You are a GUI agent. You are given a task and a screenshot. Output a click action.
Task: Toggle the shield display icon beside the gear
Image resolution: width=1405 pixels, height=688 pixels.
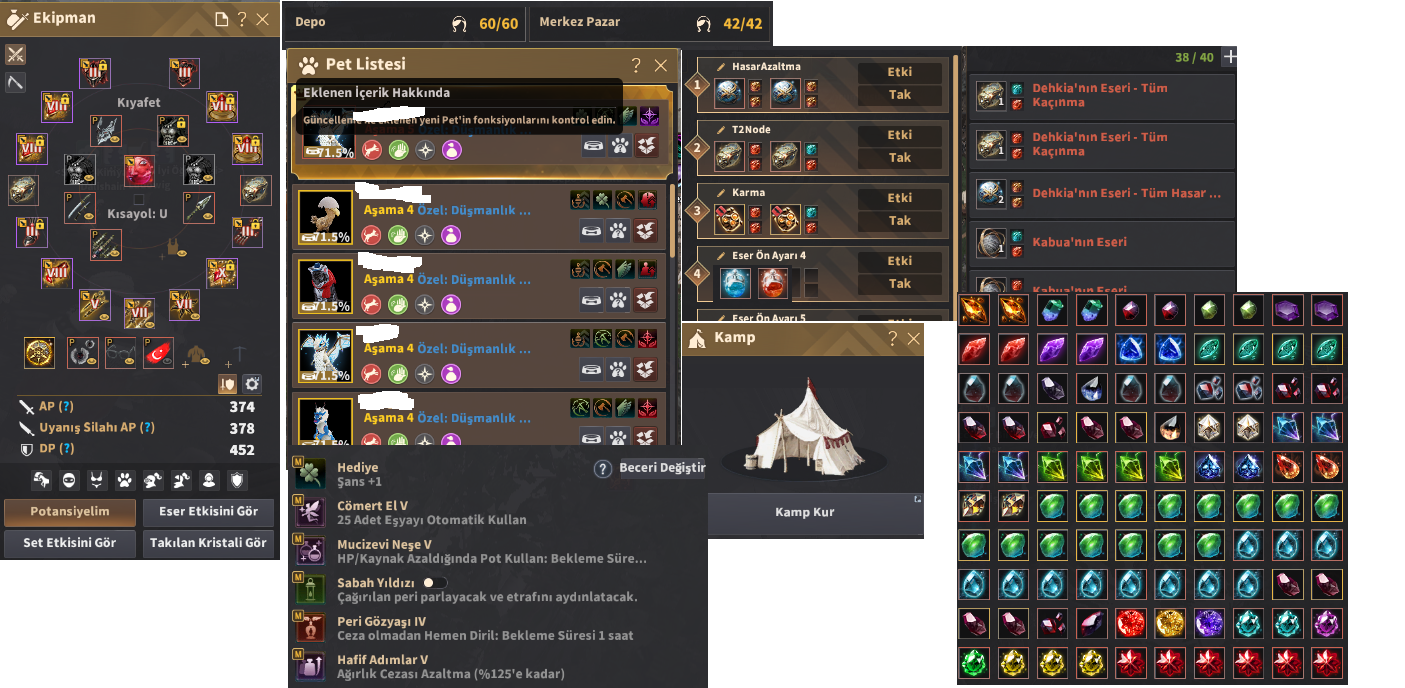click(227, 384)
